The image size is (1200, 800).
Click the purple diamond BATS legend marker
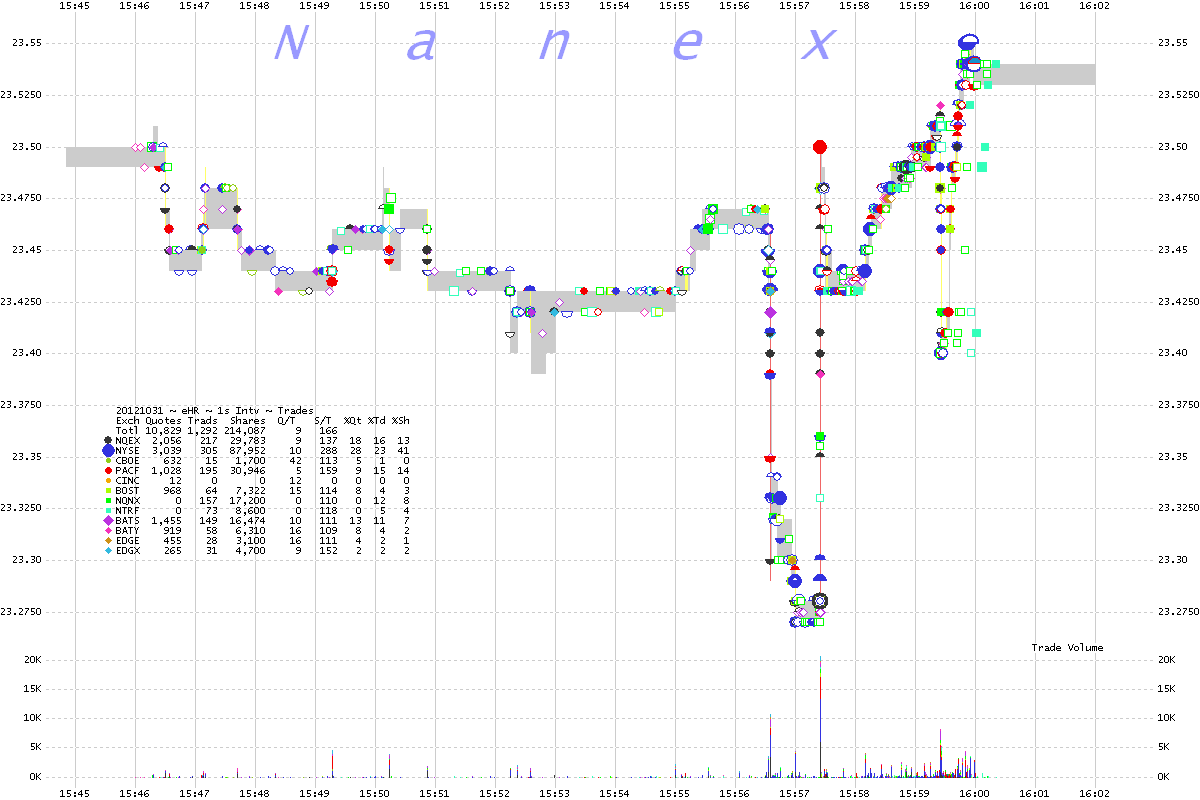[108, 520]
